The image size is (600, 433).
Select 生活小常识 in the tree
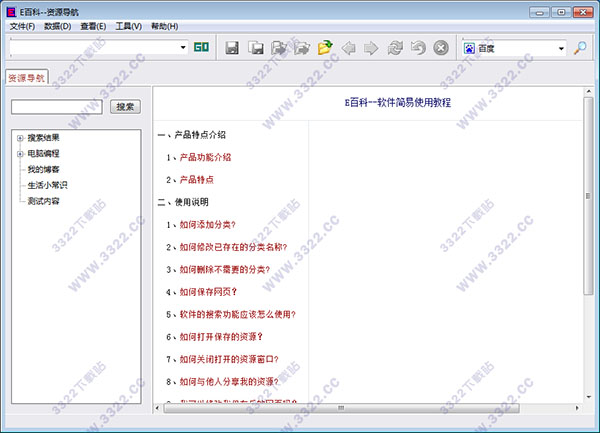pyautogui.click(x=47, y=185)
